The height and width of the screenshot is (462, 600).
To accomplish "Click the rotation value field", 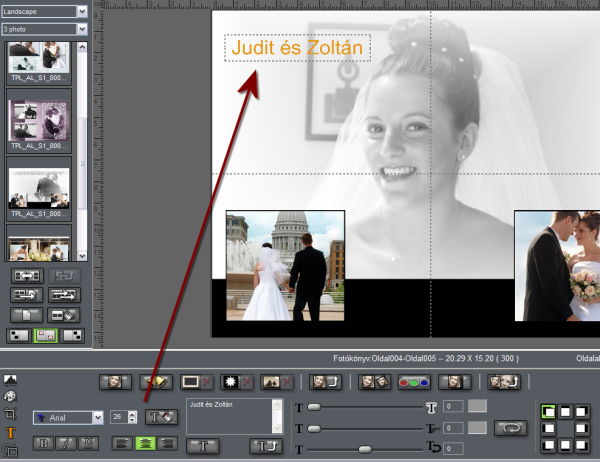I will pos(453,448).
